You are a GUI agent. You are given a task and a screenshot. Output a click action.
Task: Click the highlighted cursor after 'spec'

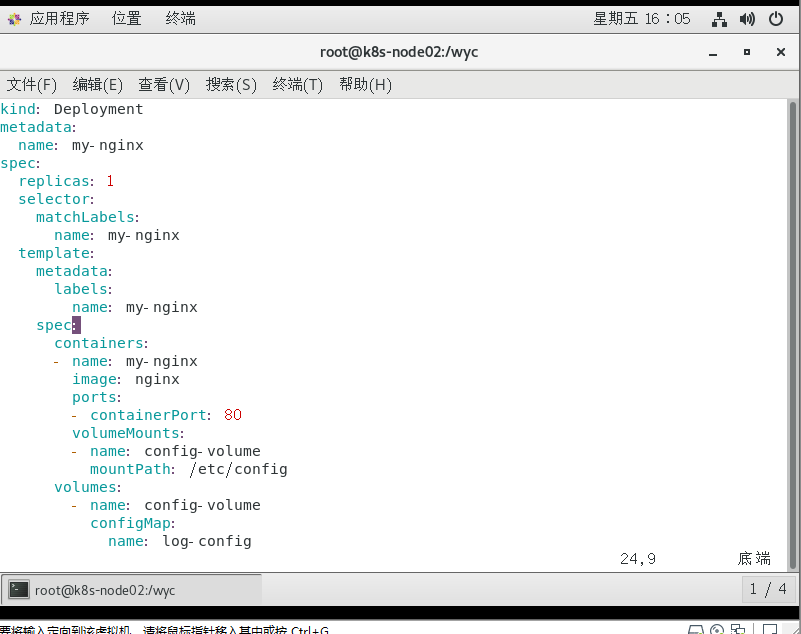76,325
